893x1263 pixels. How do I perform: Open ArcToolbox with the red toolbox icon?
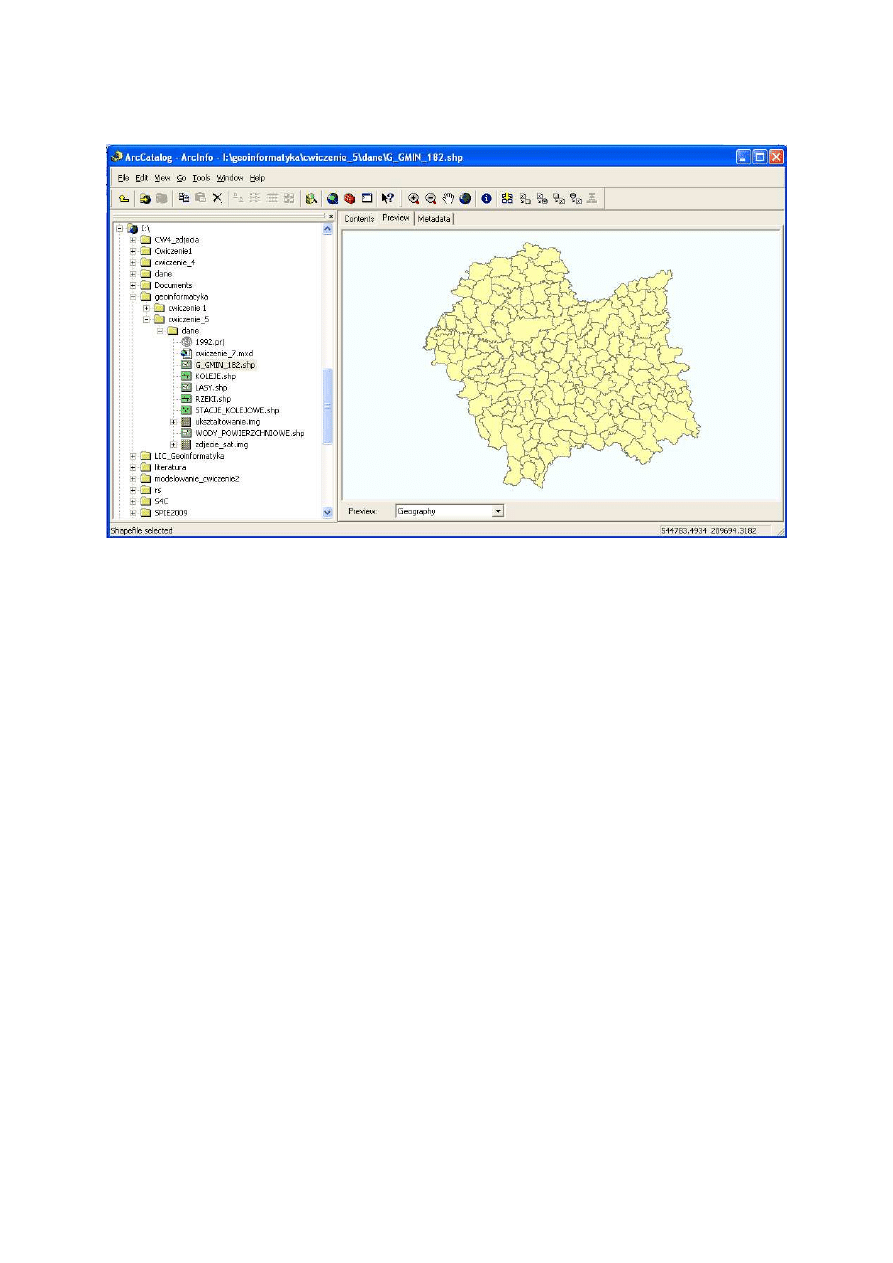(x=350, y=198)
